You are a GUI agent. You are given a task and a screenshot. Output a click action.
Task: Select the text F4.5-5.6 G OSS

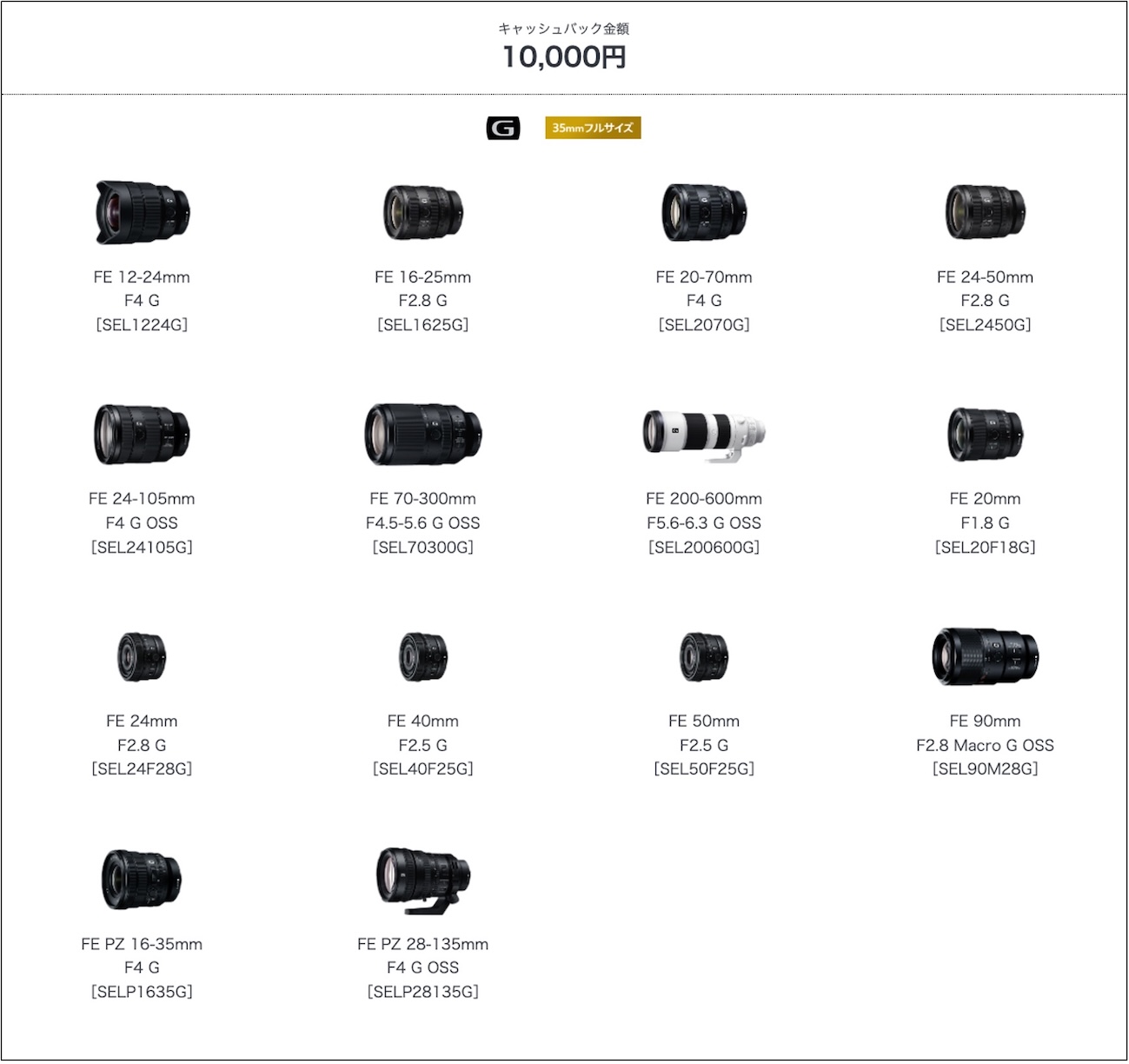[x=423, y=523]
